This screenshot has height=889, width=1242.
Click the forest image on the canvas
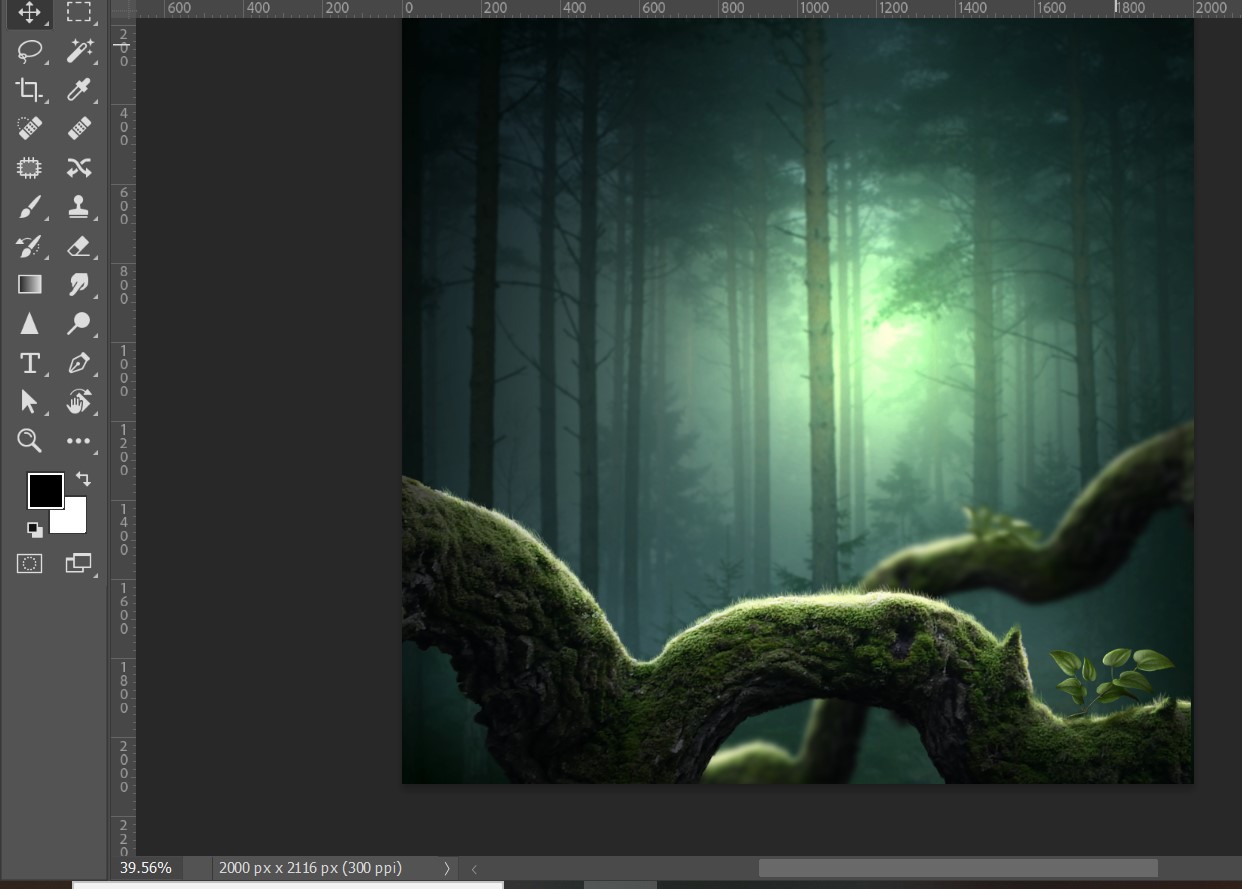pyautogui.click(x=797, y=400)
